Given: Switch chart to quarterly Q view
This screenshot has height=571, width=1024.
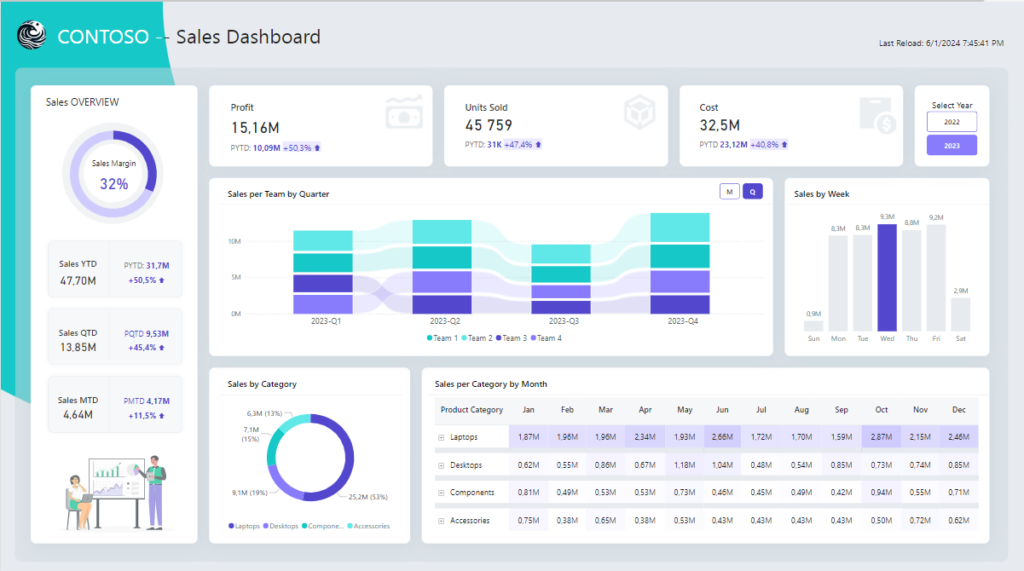Looking at the screenshot, I should tap(752, 191).
